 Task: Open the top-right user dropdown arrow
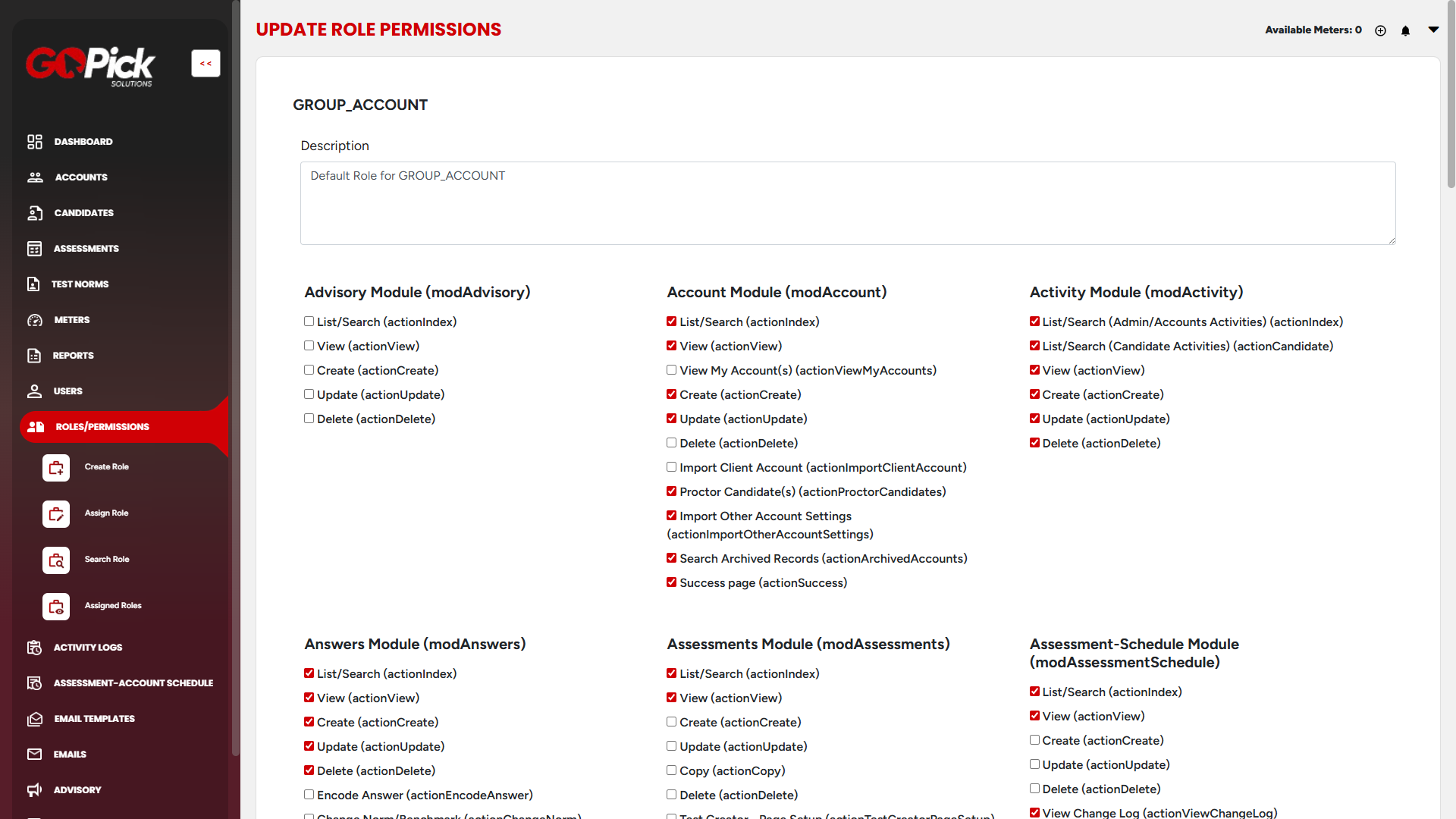click(1433, 30)
